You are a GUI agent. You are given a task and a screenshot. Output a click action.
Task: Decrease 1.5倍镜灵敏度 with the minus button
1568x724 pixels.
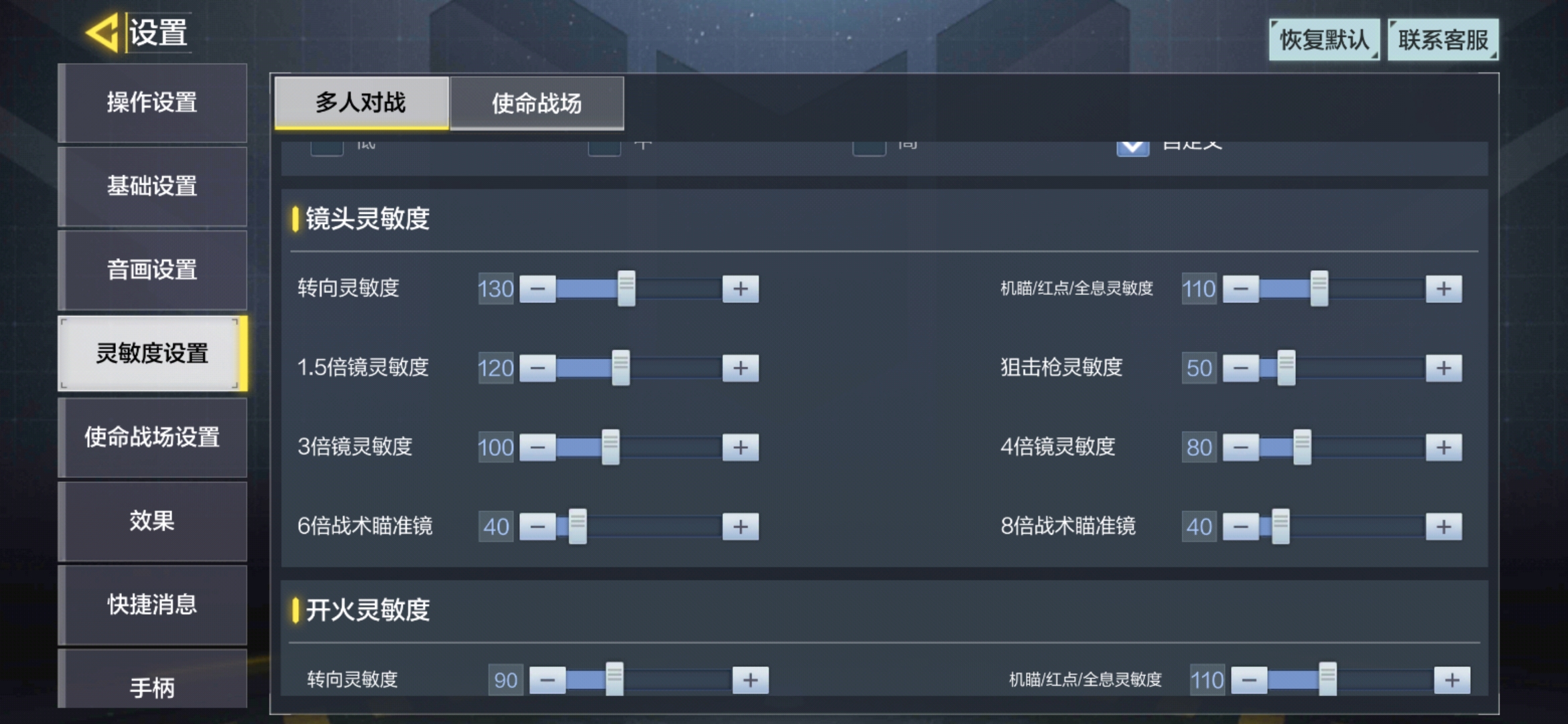tap(537, 368)
